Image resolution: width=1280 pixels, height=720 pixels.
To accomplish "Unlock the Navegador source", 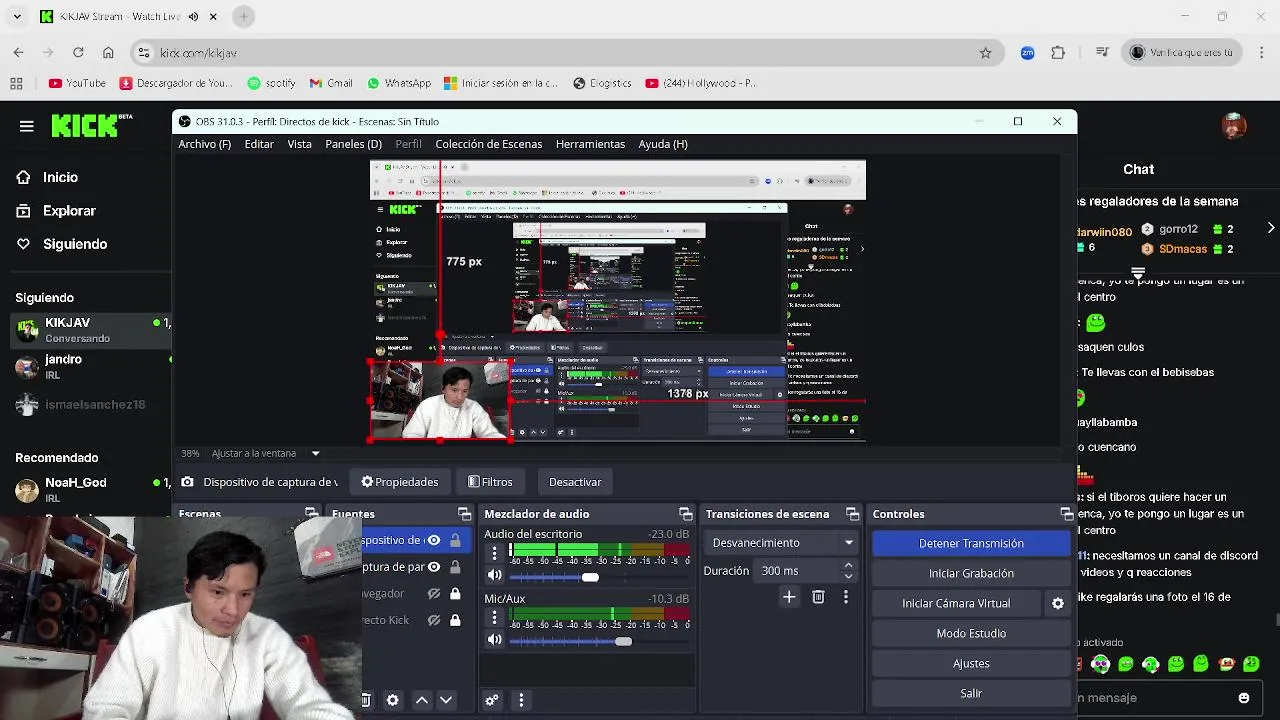I will tap(455, 594).
